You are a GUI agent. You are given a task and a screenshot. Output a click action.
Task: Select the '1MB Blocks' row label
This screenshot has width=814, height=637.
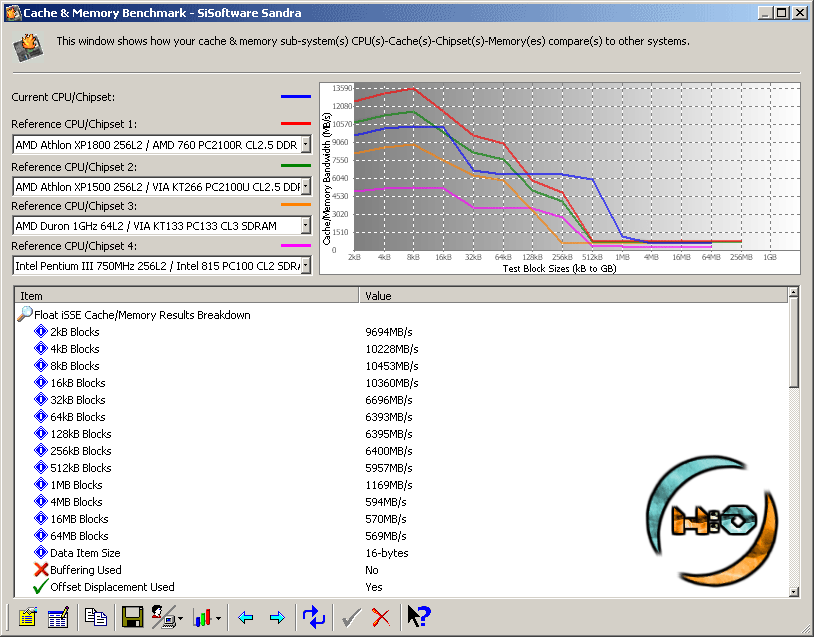76,485
